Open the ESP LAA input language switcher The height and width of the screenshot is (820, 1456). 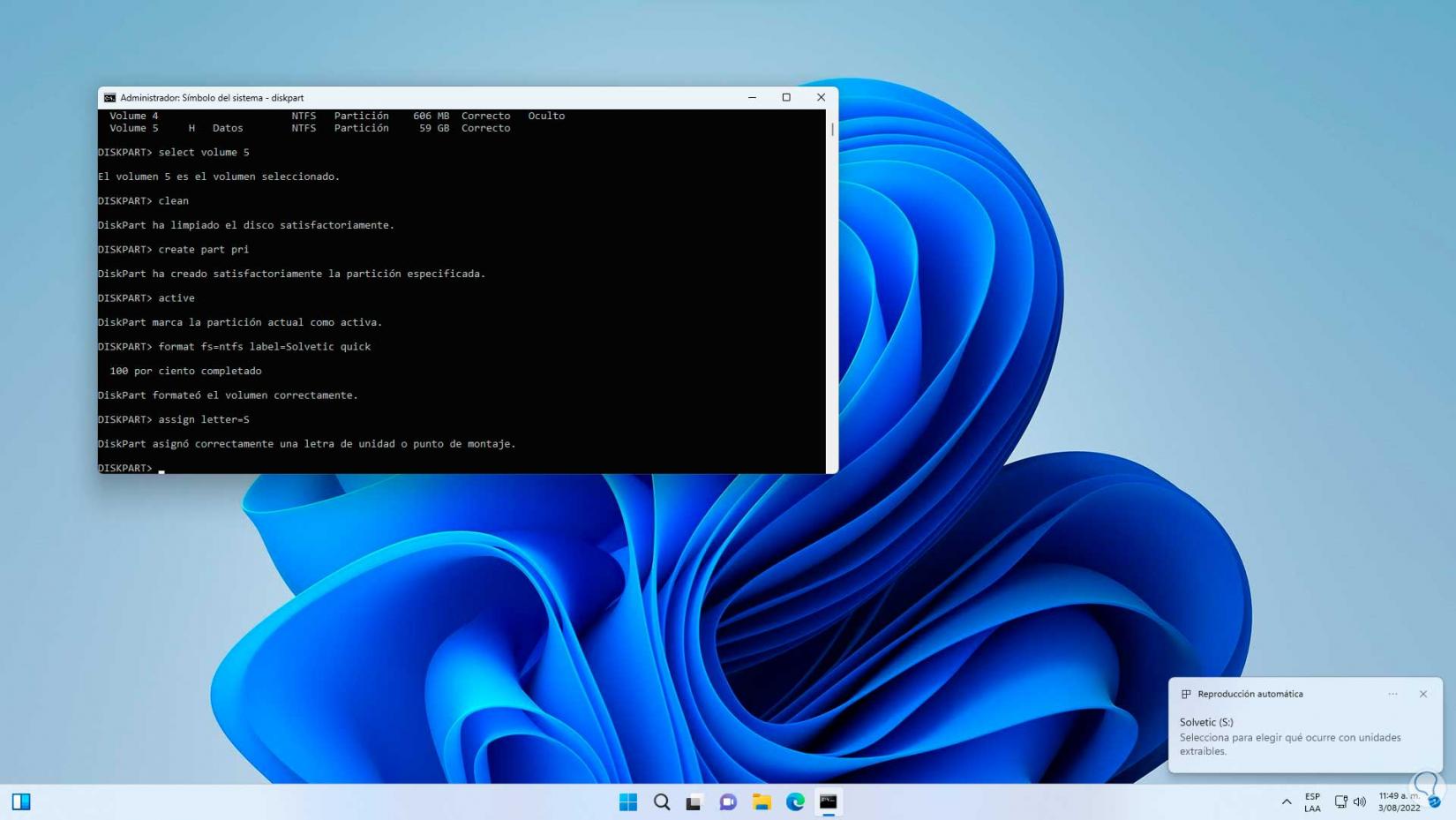(1312, 801)
